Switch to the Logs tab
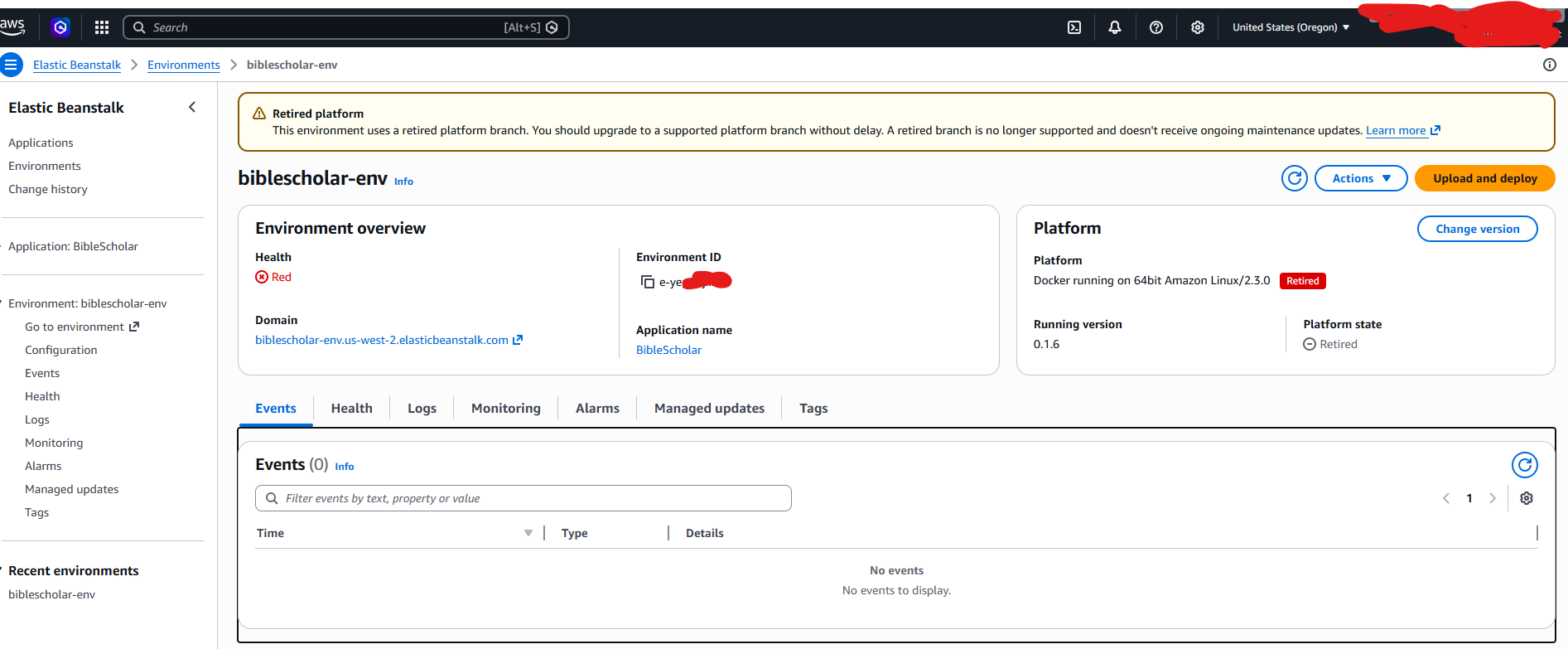Screen dimensions: 1568x649 tap(422, 408)
